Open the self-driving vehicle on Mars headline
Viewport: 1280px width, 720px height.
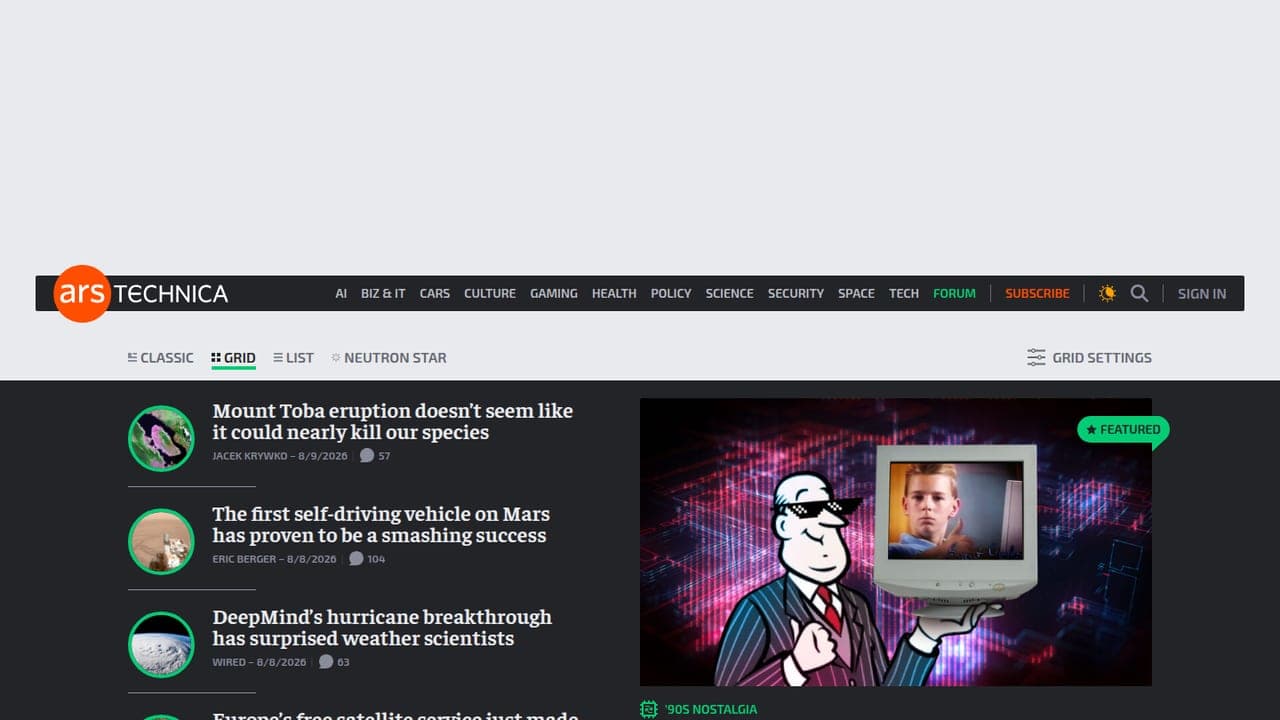(381, 524)
